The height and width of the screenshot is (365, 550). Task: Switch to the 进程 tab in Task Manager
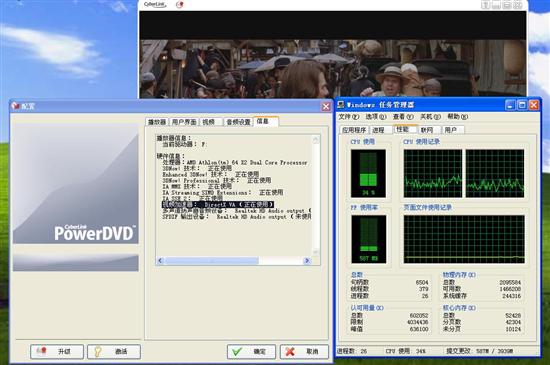point(380,130)
